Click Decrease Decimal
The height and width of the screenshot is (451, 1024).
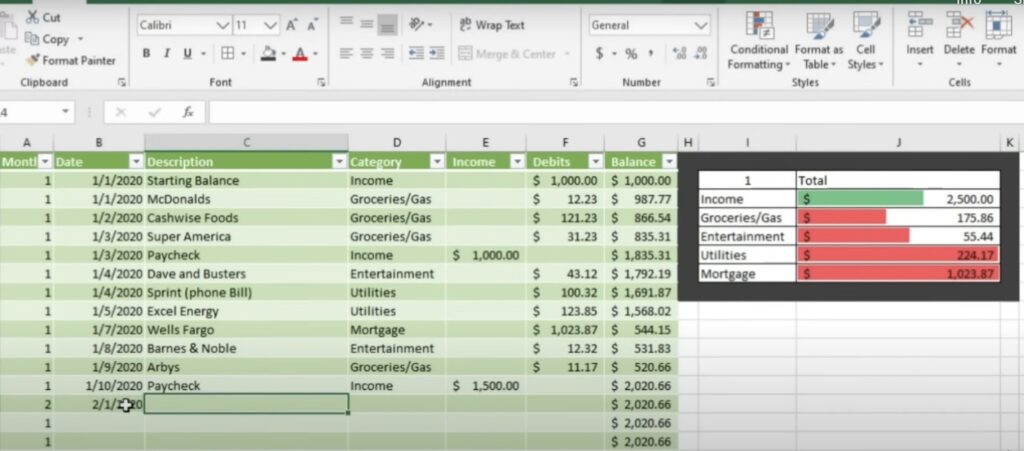[701, 54]
